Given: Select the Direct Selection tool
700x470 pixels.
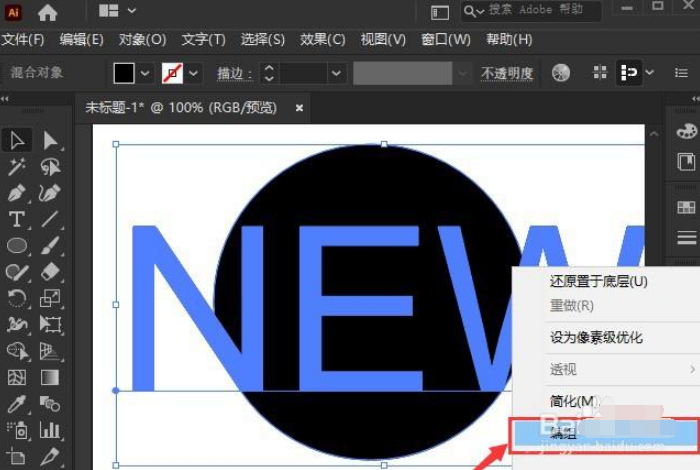Looking at the screenshot, I should pos(50,140).
